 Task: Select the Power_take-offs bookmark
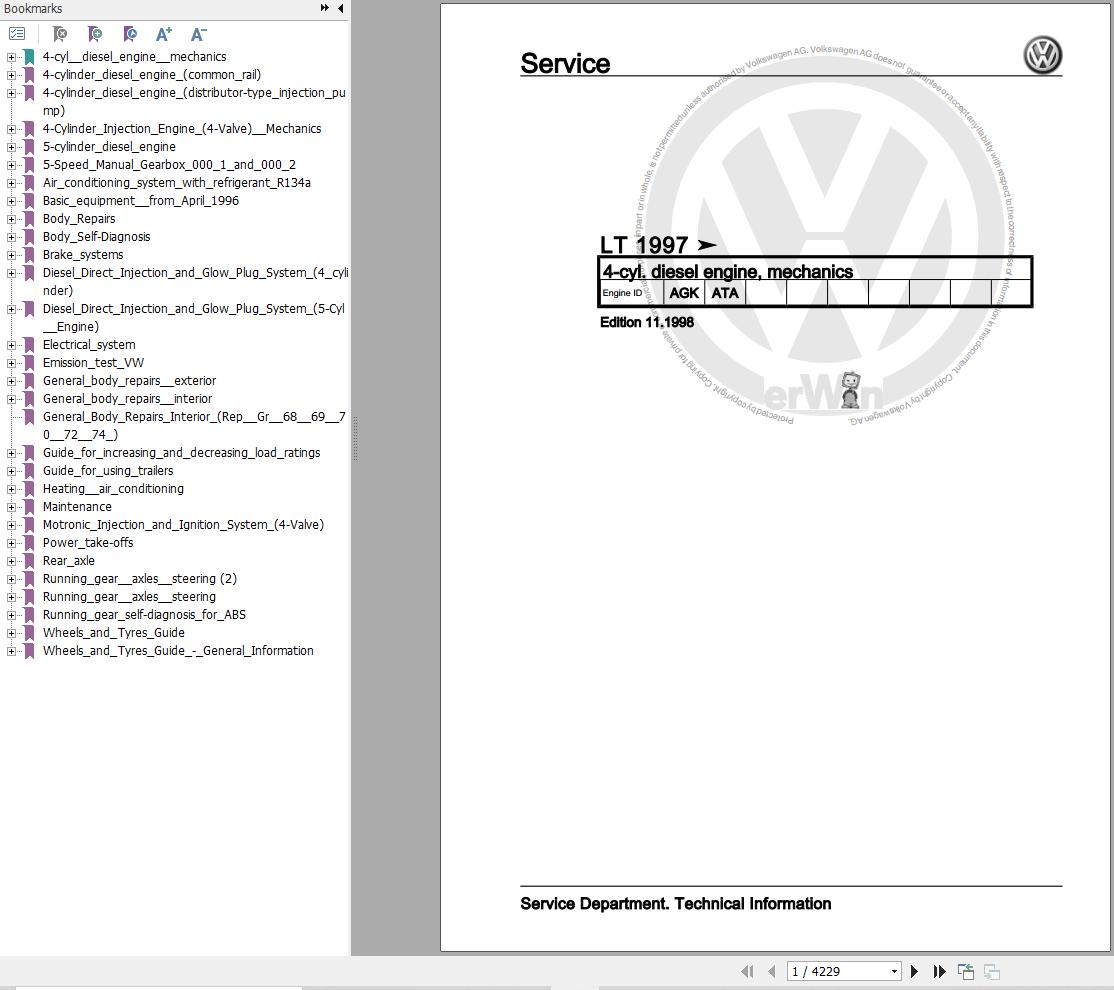click(x=87, y=543)
